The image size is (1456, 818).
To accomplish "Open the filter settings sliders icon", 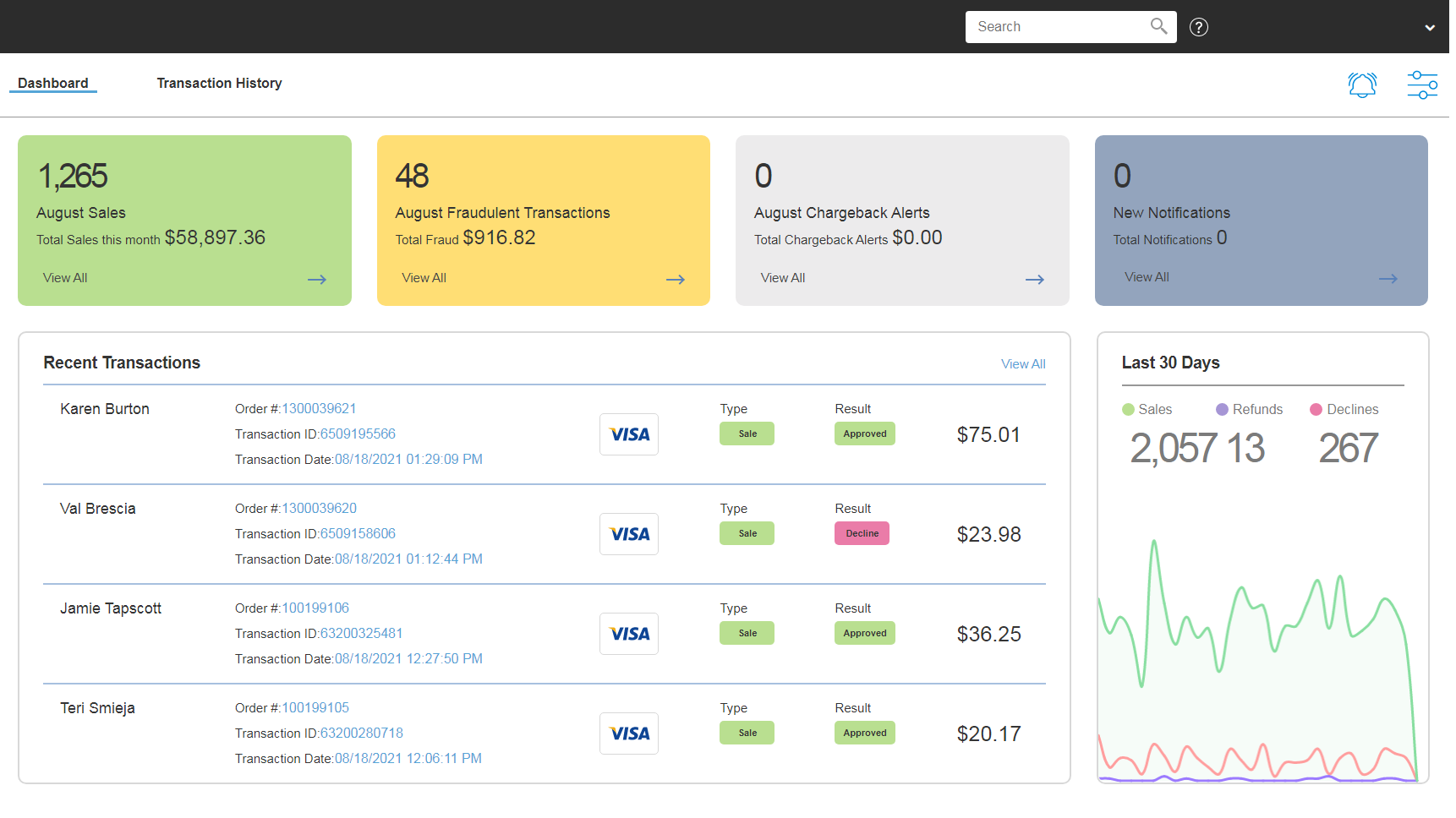I will (x=1422, y=85).
